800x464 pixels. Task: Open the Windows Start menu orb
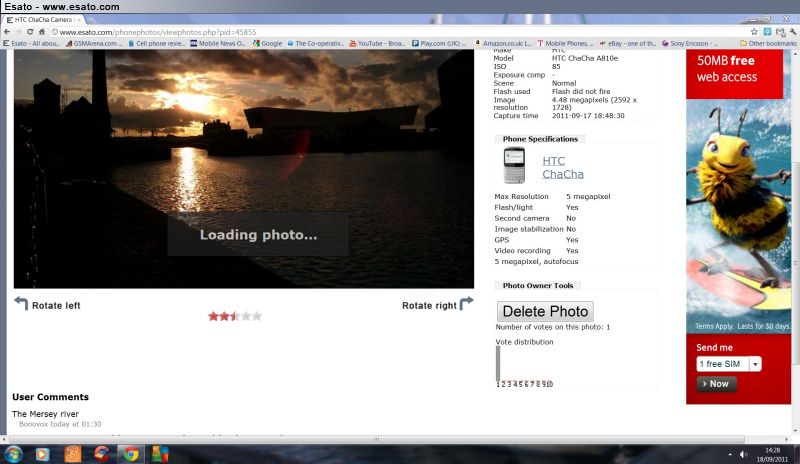click(13, 454)
